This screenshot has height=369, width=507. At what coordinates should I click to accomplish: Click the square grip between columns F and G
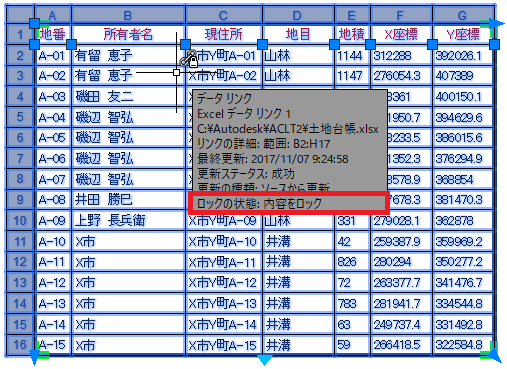coord(432,44)
